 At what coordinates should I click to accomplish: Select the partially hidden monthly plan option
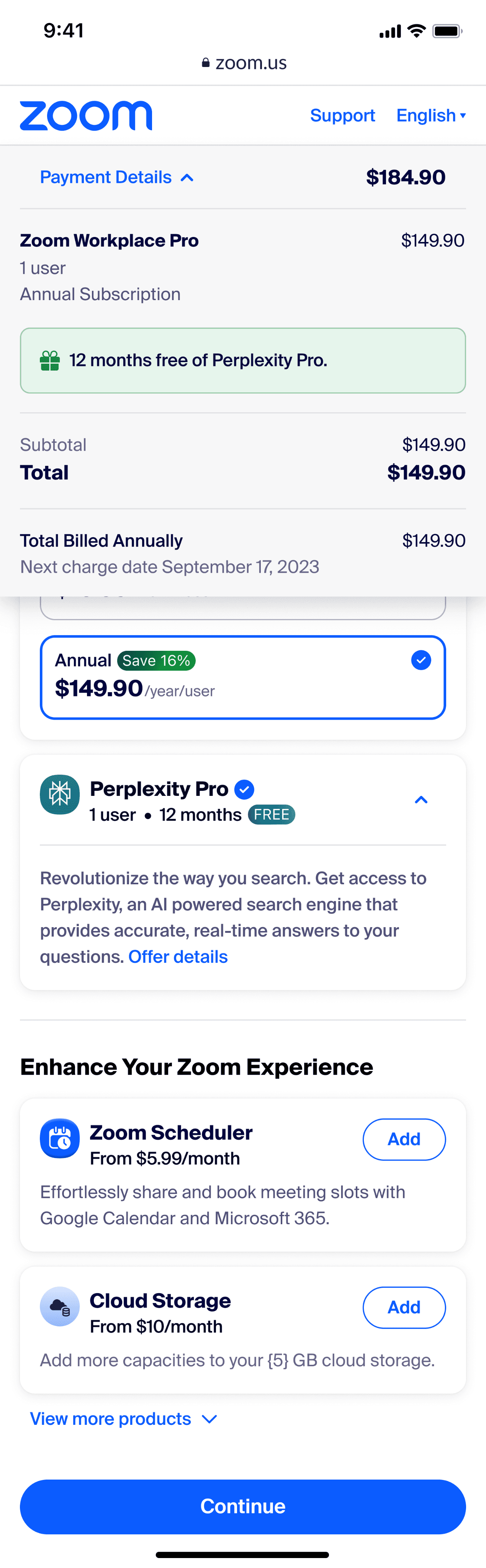[x=242, y=608]
